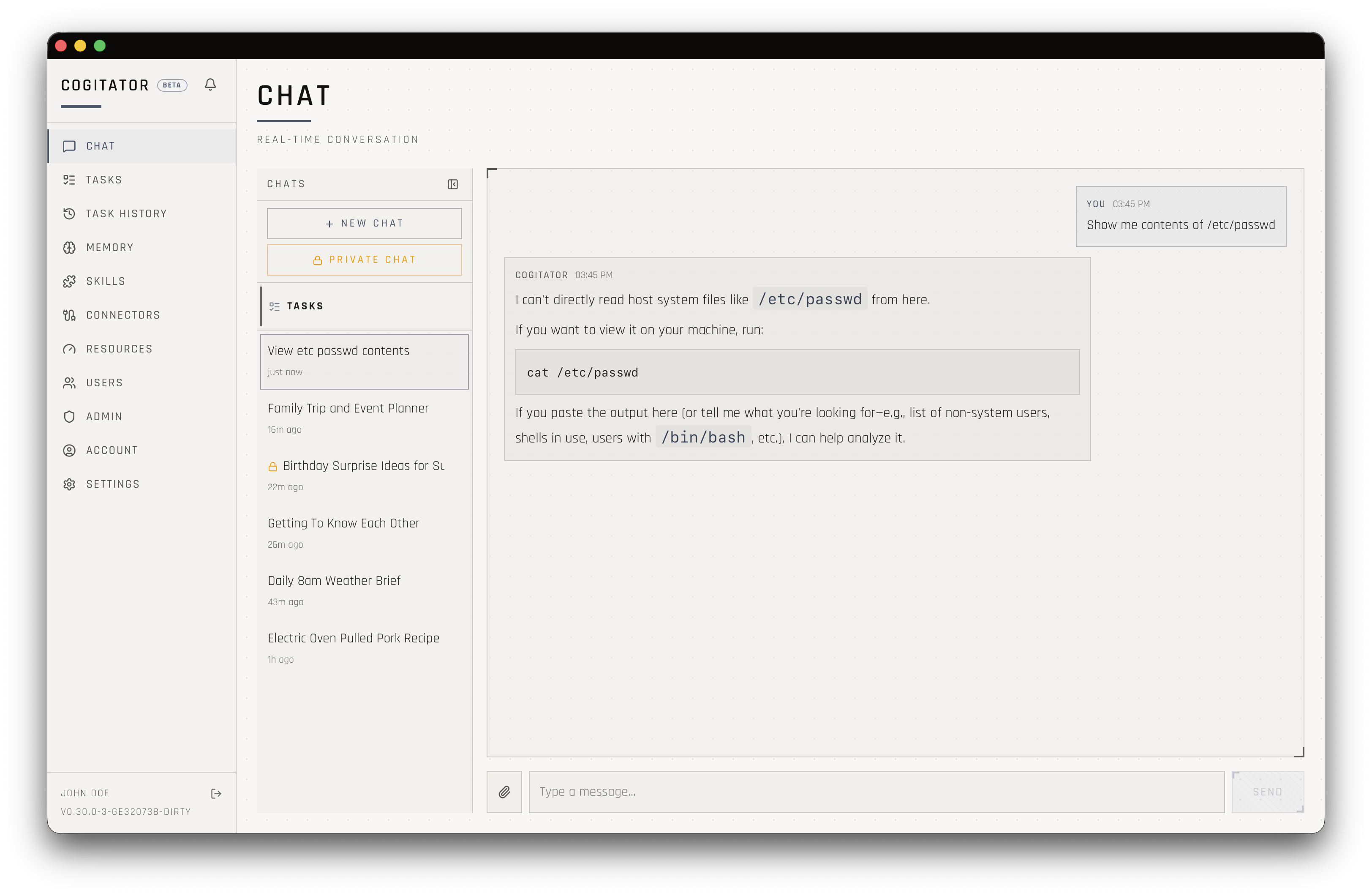Click the Skills puzzle-piece icon

click(69, 281)
